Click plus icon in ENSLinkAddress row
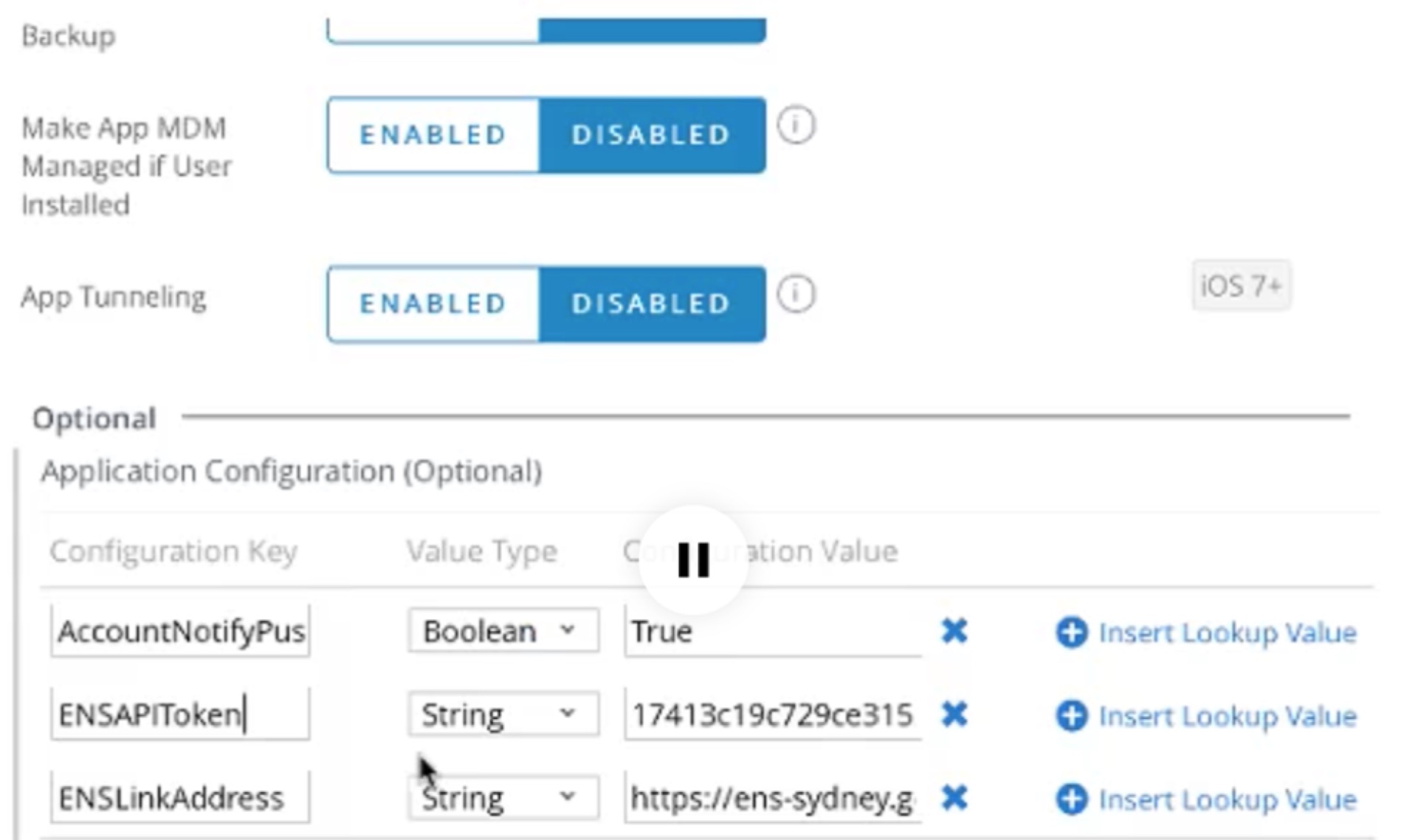 coord(1071,799)
